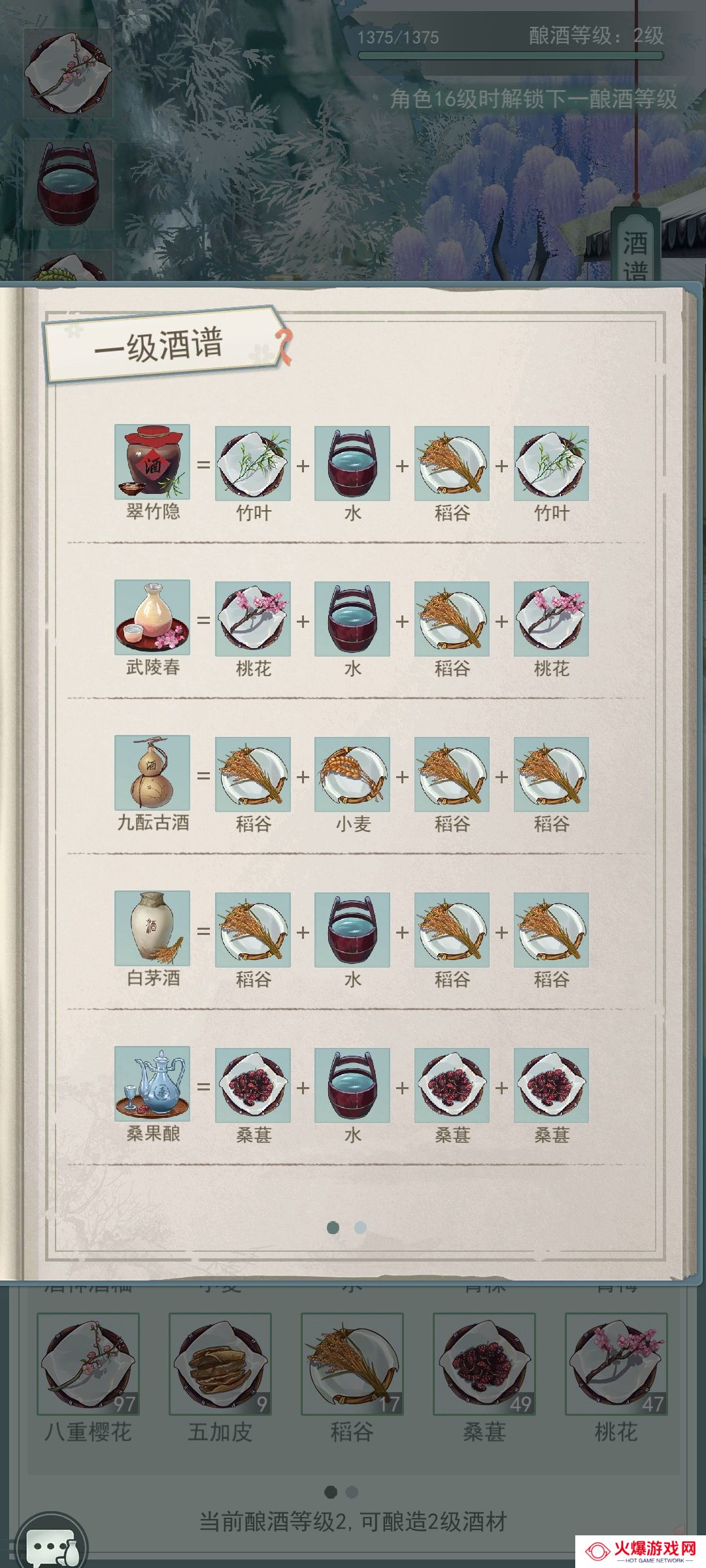Select the 翠竹隐 wine jar icon

click(152, 463)
